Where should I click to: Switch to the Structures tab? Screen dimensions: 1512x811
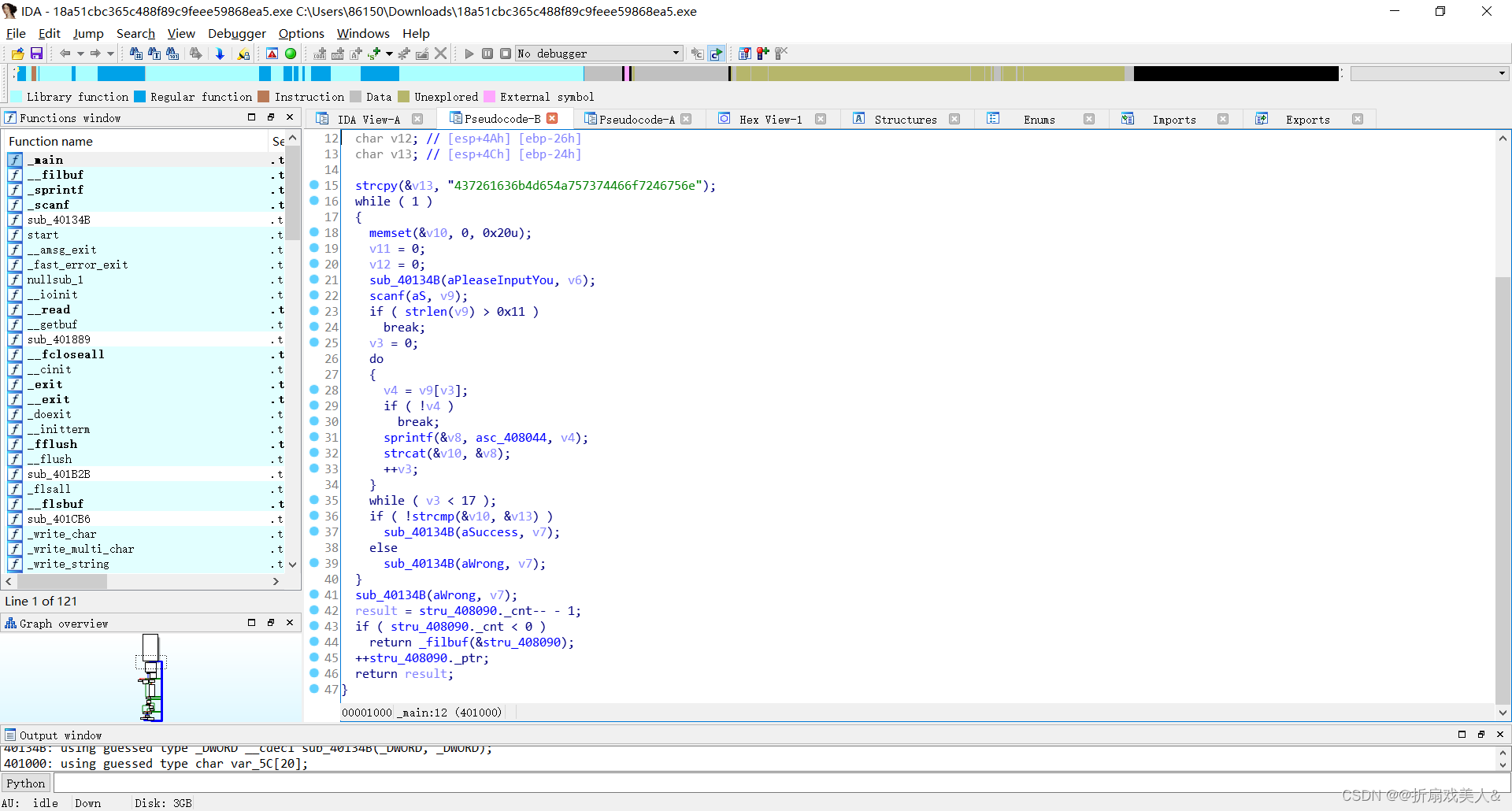coord(906,120)
